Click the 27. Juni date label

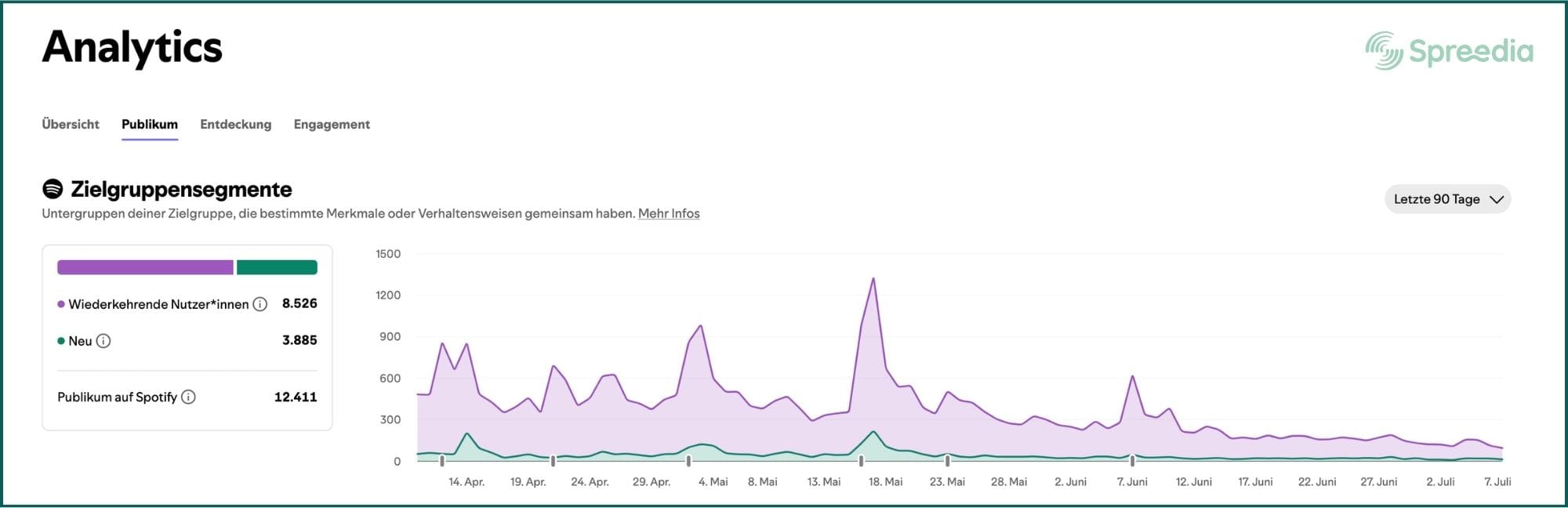pyautogui.click(x=1378, y=482)
